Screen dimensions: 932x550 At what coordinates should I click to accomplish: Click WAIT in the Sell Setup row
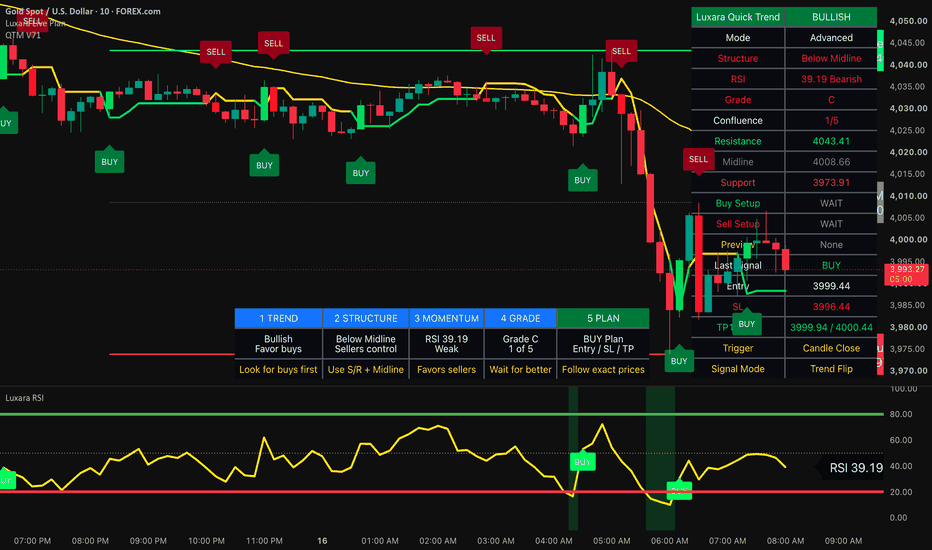tap(831, 224)
